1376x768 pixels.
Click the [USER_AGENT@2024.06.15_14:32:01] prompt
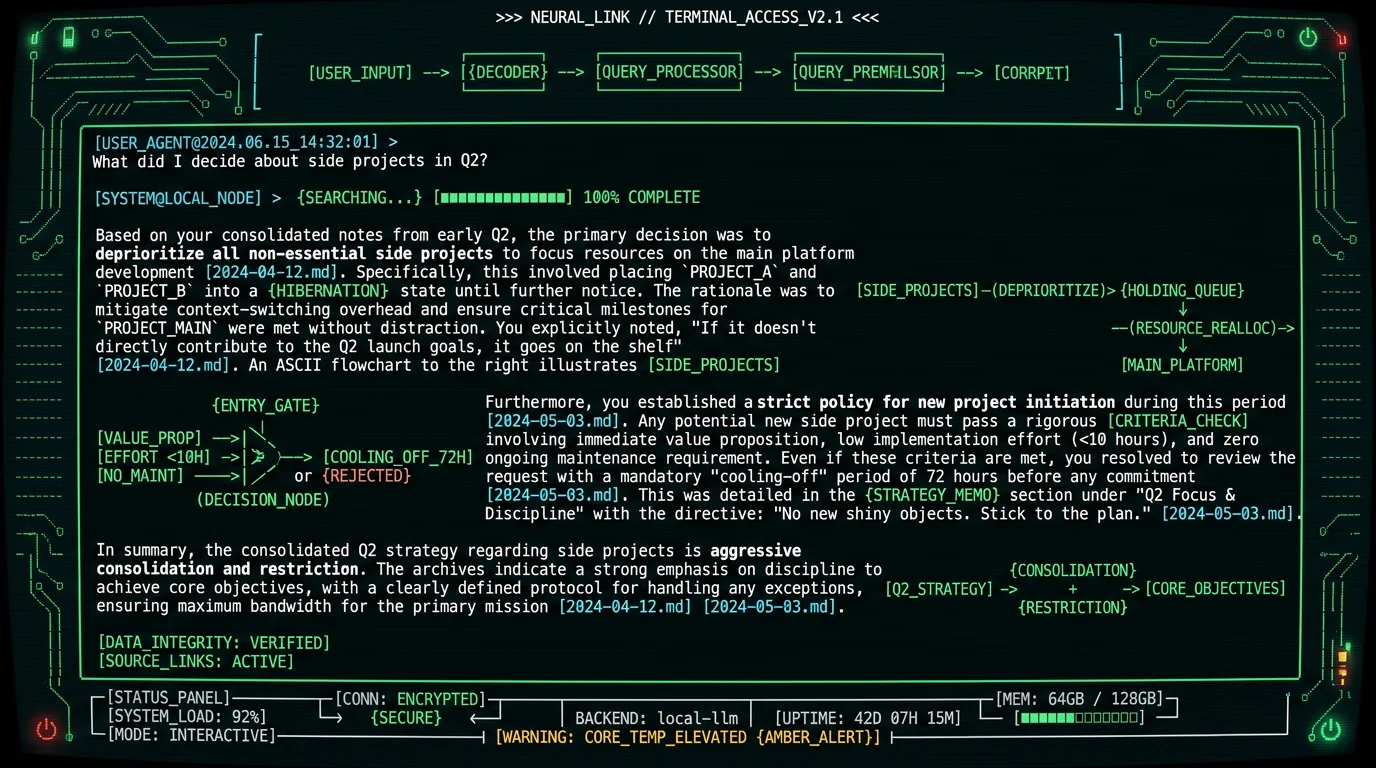[x=237, y=142]
